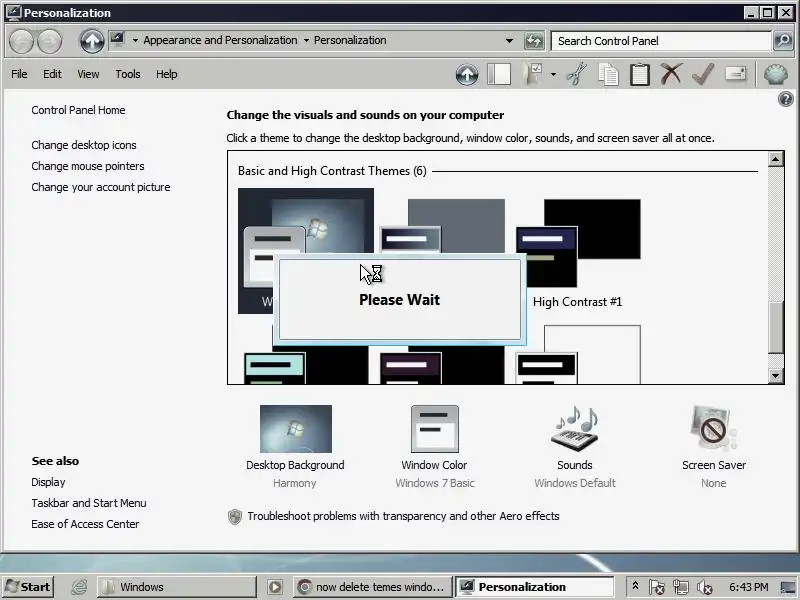Click in Search Control Panel field
The width and height of the screenshot is (800, 600).
[x=661, y=41]
